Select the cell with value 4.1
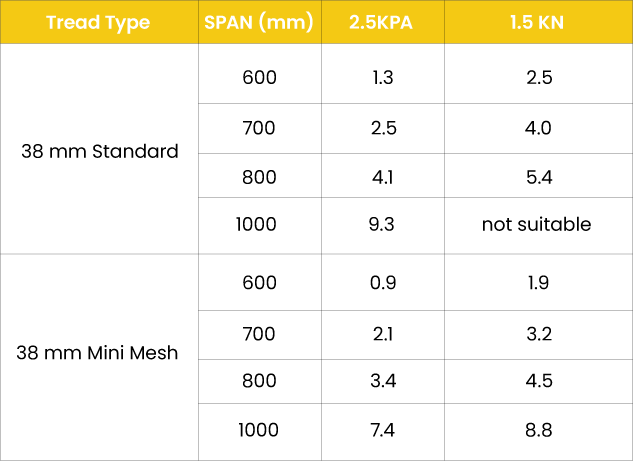The height and width of the screenshot is (461, 633). coord(381,177)
